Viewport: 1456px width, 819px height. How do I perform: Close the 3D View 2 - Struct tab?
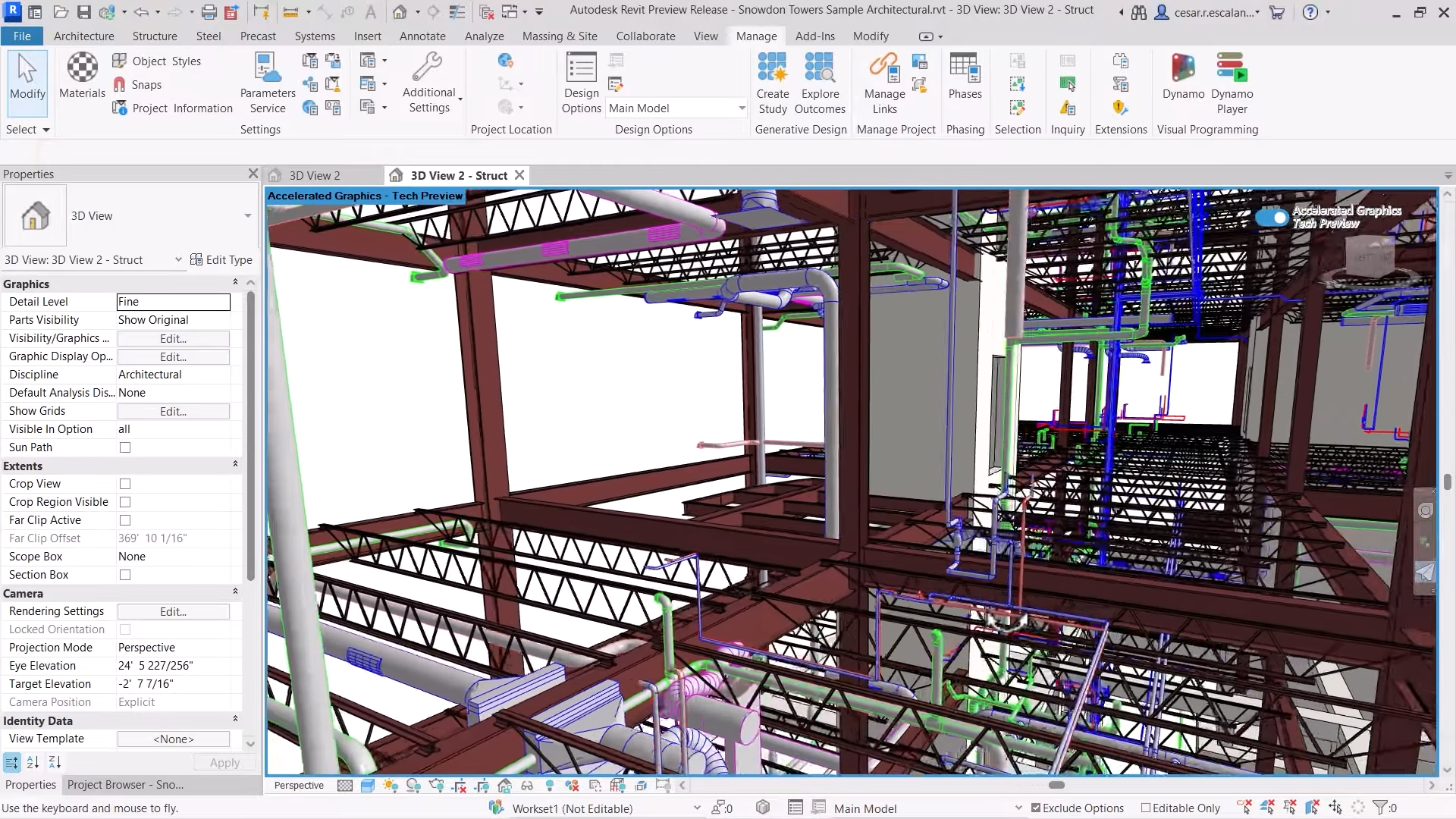pos(519,175)
